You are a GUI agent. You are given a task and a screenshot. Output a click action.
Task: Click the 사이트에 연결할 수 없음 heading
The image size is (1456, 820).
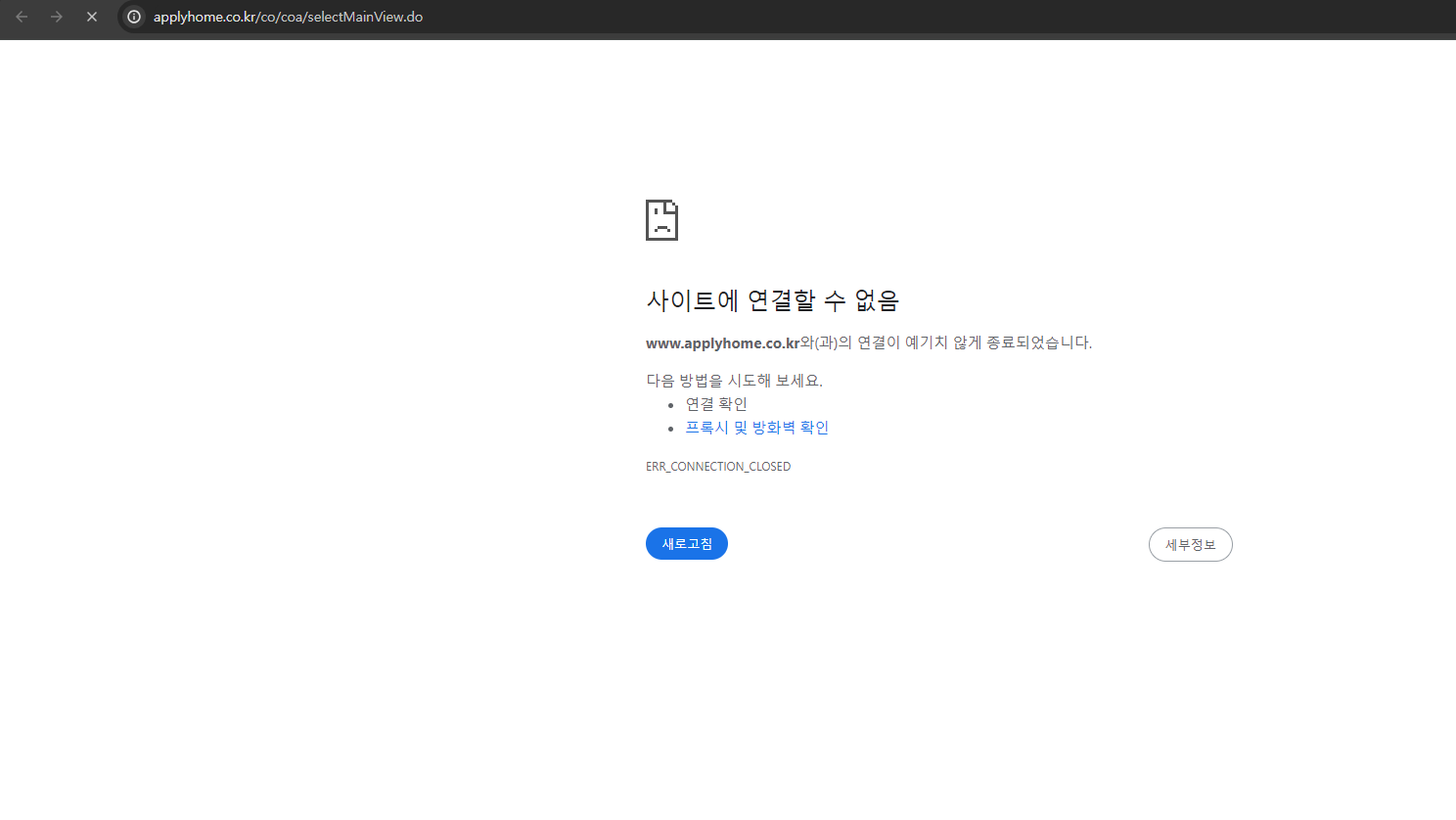[x=772, y=300]
